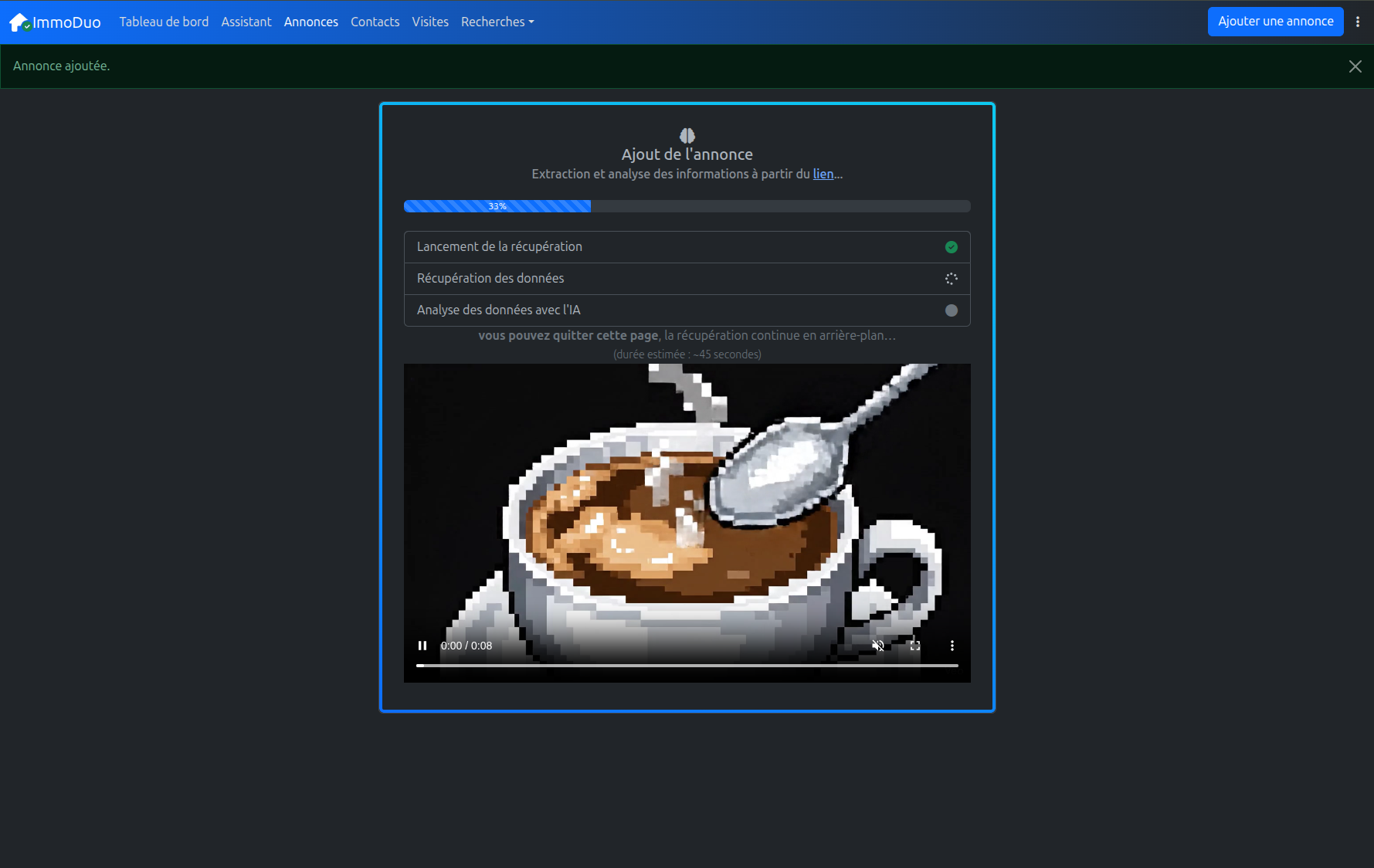
Task: Click the "durée estimée : ~45 secondes" note
Action: tap(687, 354)
